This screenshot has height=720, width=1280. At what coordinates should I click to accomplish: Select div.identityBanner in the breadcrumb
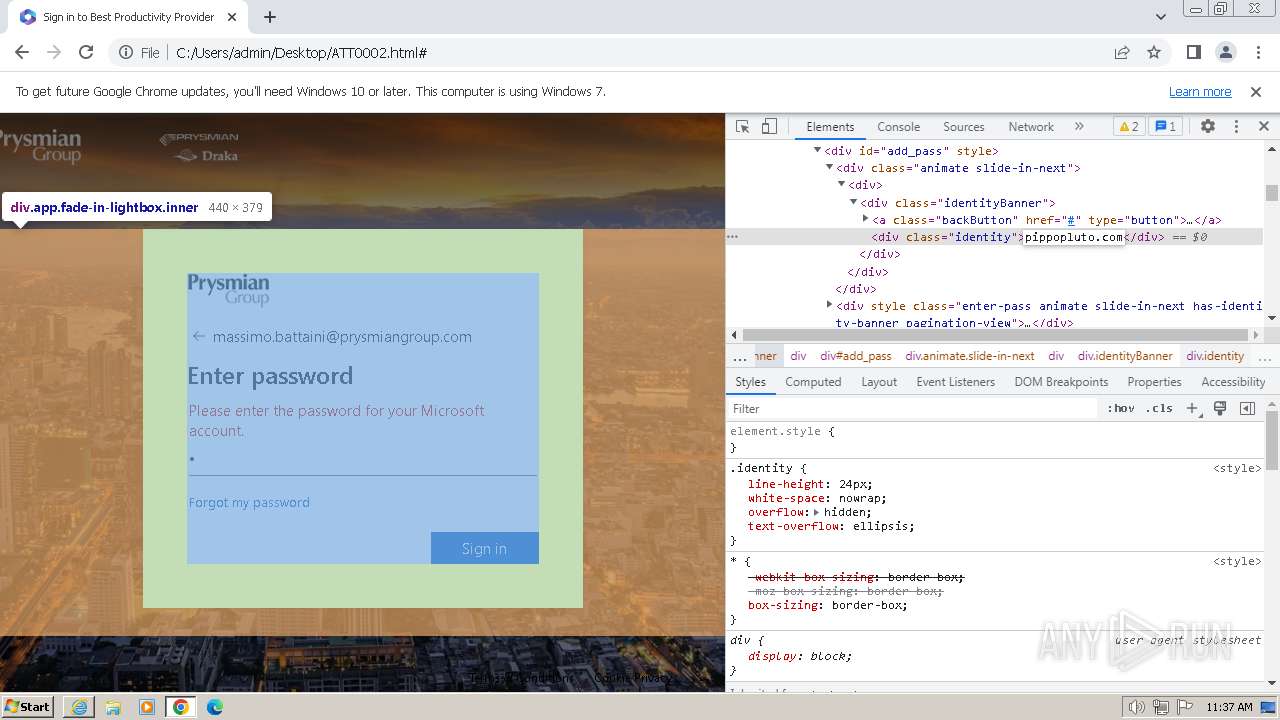tap(1125, 356)
